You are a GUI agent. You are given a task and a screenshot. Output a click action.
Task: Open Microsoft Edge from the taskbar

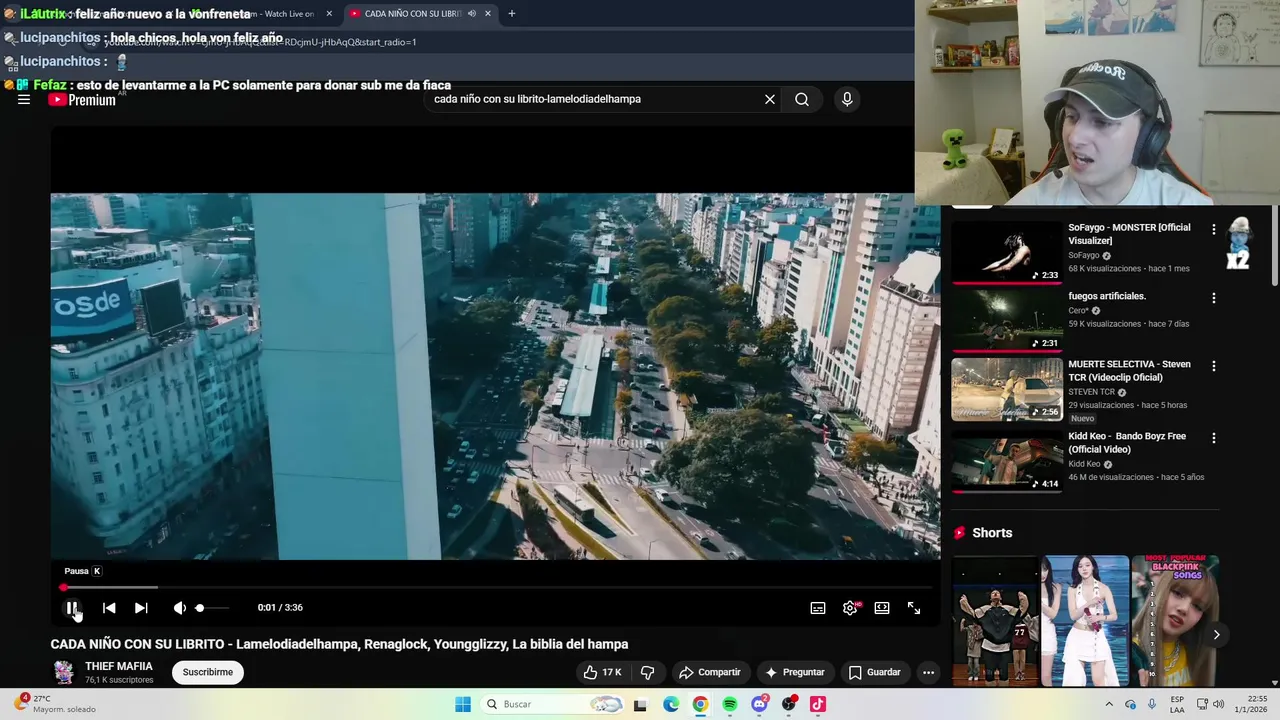pos(670,704)
